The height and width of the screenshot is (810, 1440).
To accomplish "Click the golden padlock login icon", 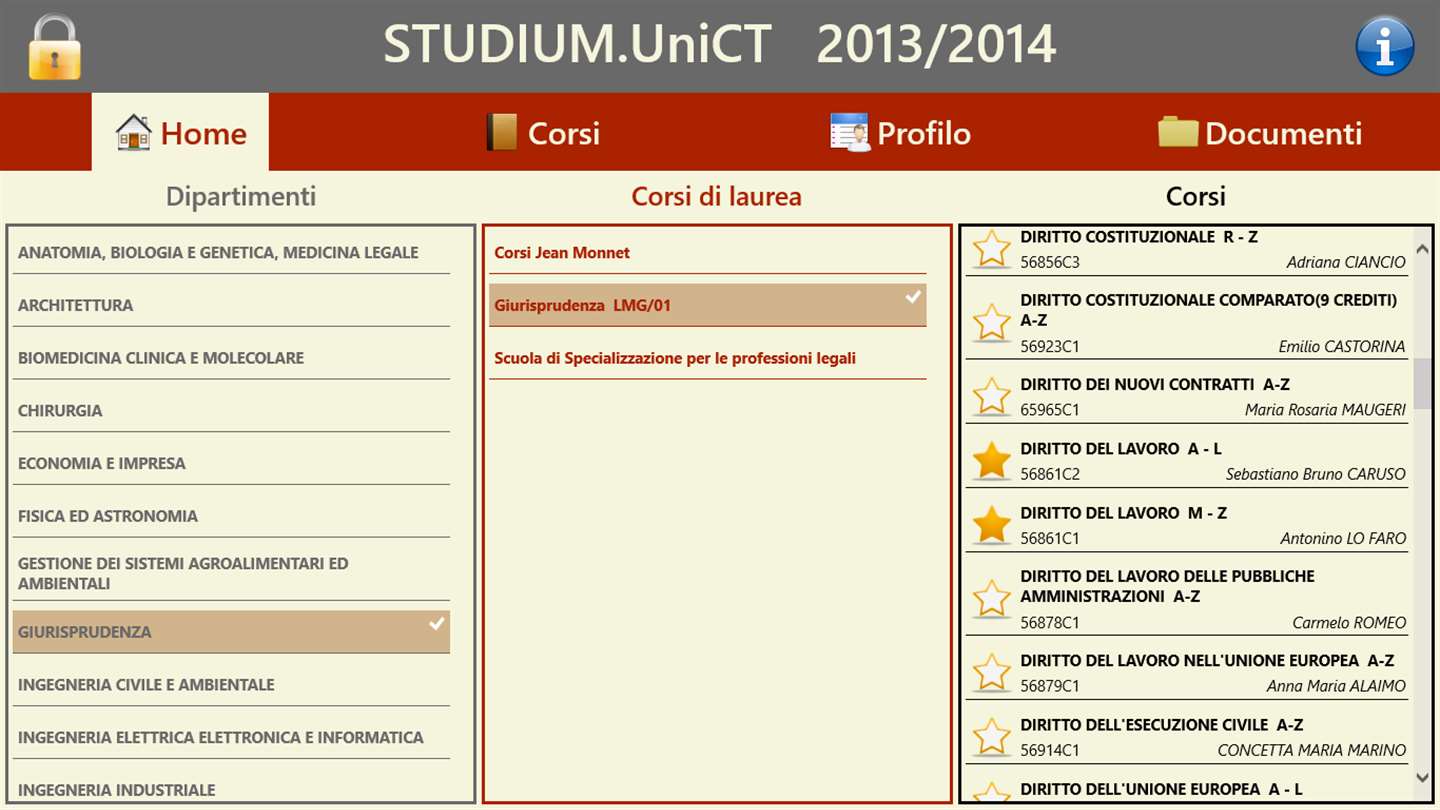I will click(x=55, y=46).
